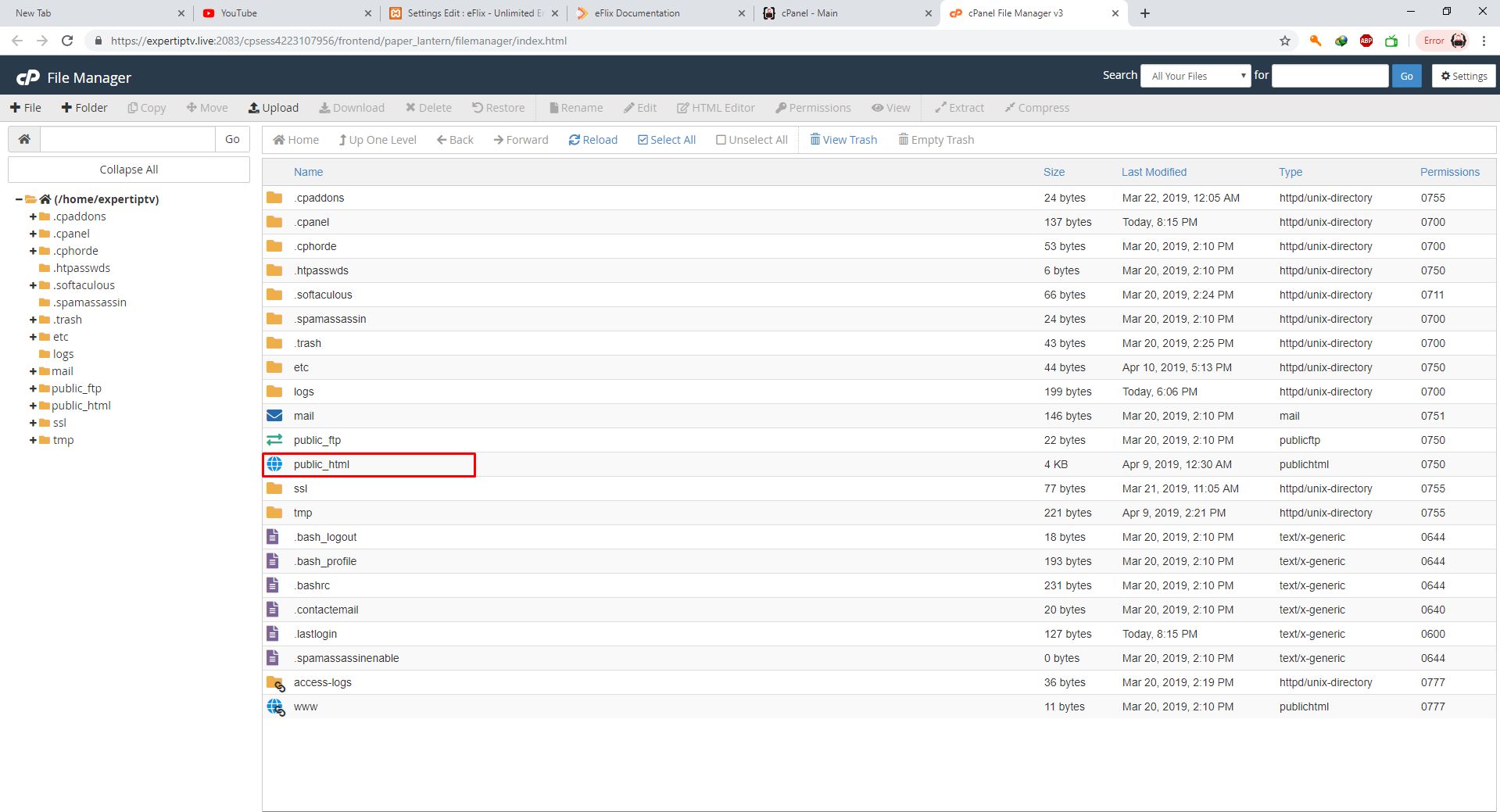Expand the public_html tree node
The height and width of the screenshot is (812, 1500).
(33, 406)
